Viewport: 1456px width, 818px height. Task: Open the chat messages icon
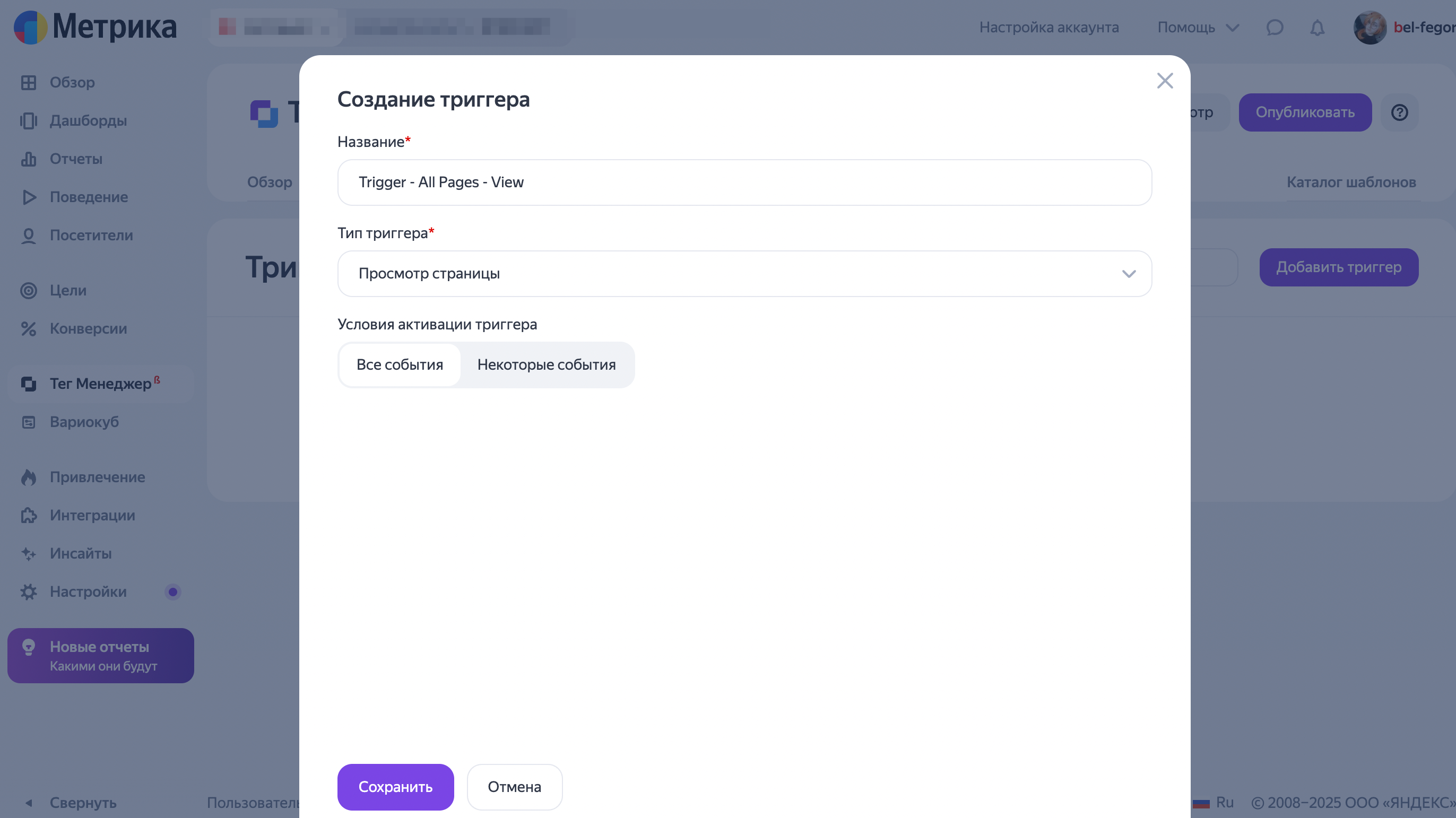pyautogui.click(x=1275, y=27)
